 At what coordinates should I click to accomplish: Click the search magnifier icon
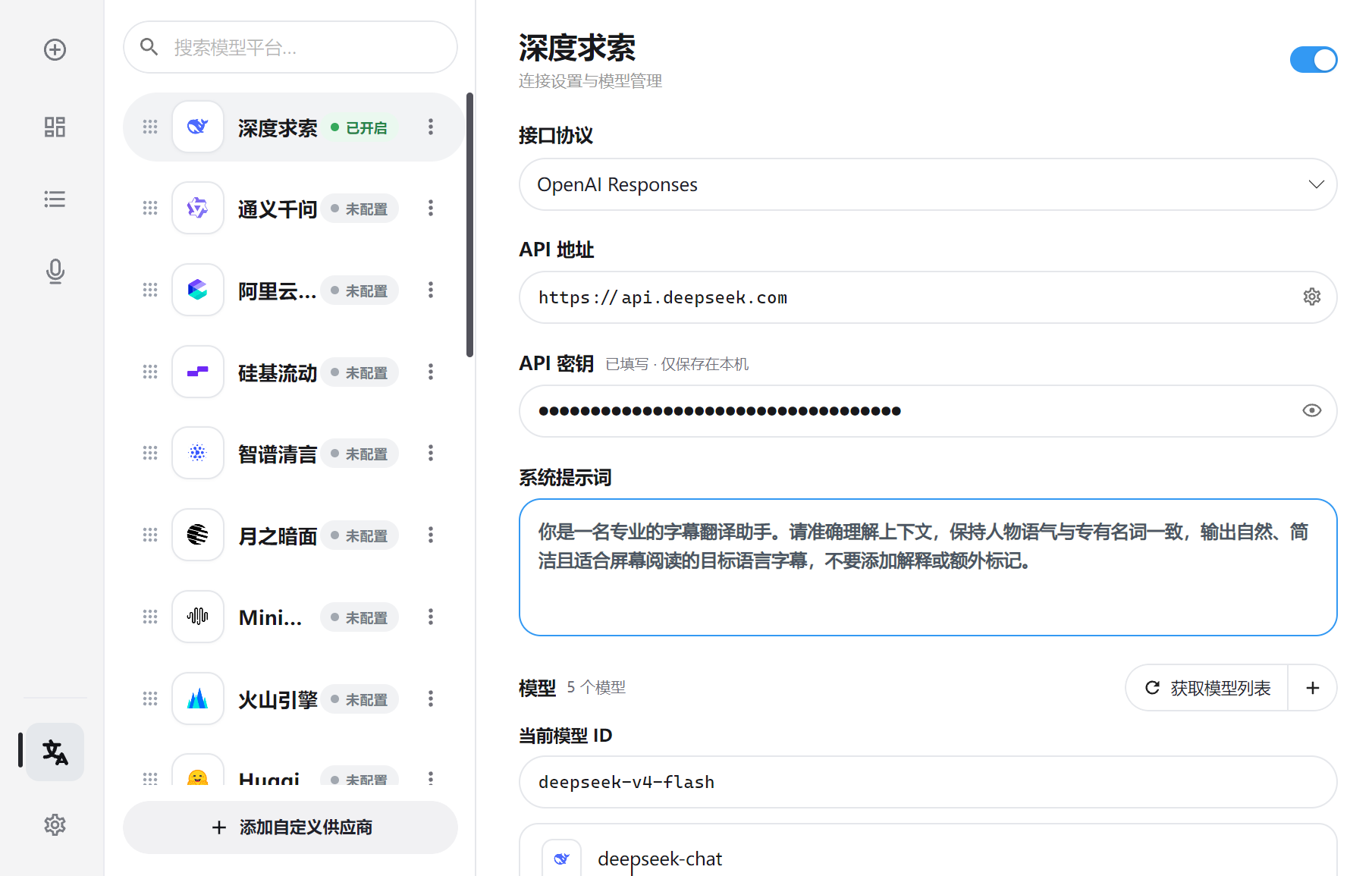pos(149,47)
